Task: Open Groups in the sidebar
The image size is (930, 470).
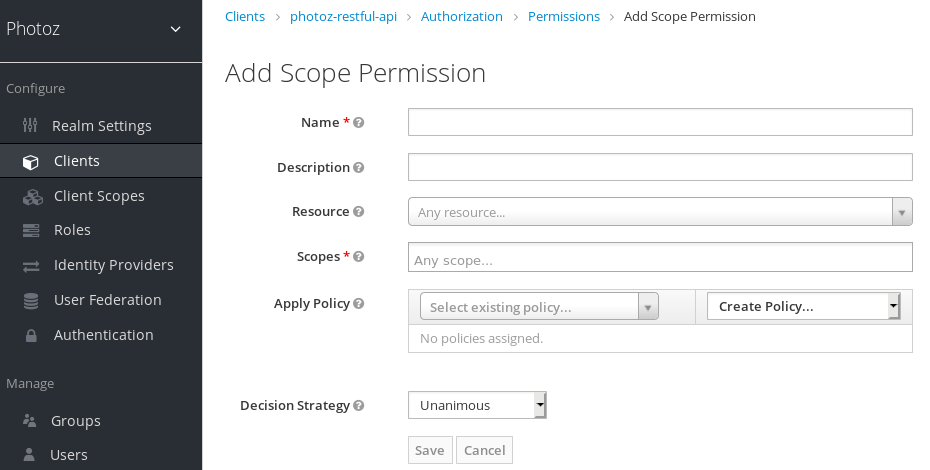Action: [x=76, y=421]
